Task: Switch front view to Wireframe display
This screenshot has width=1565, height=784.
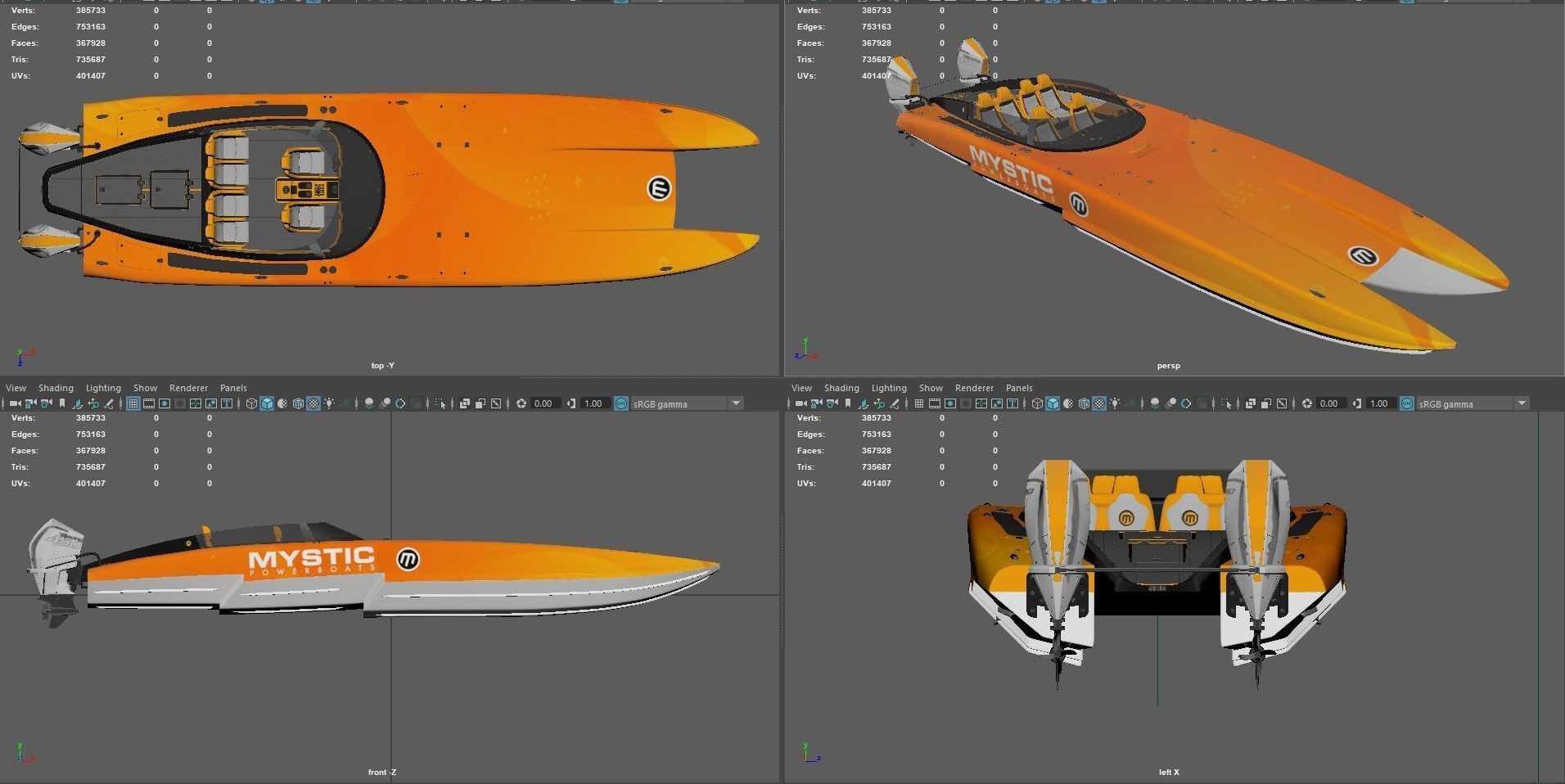Action: tap(251, 403)
